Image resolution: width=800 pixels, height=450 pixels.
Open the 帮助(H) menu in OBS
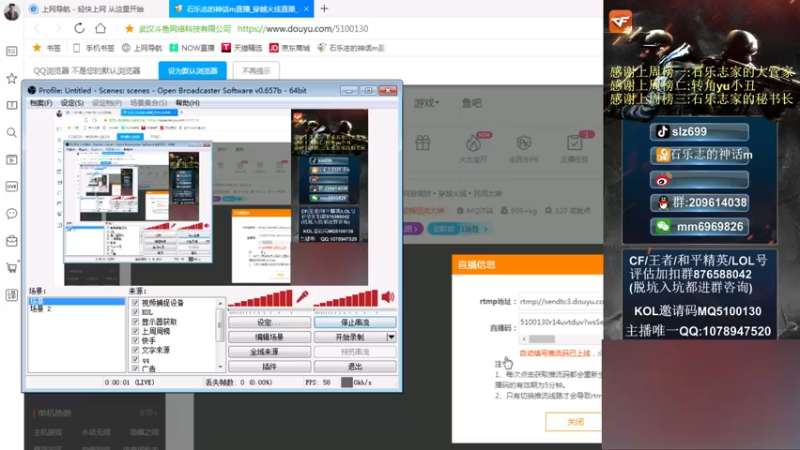(187, 103)
